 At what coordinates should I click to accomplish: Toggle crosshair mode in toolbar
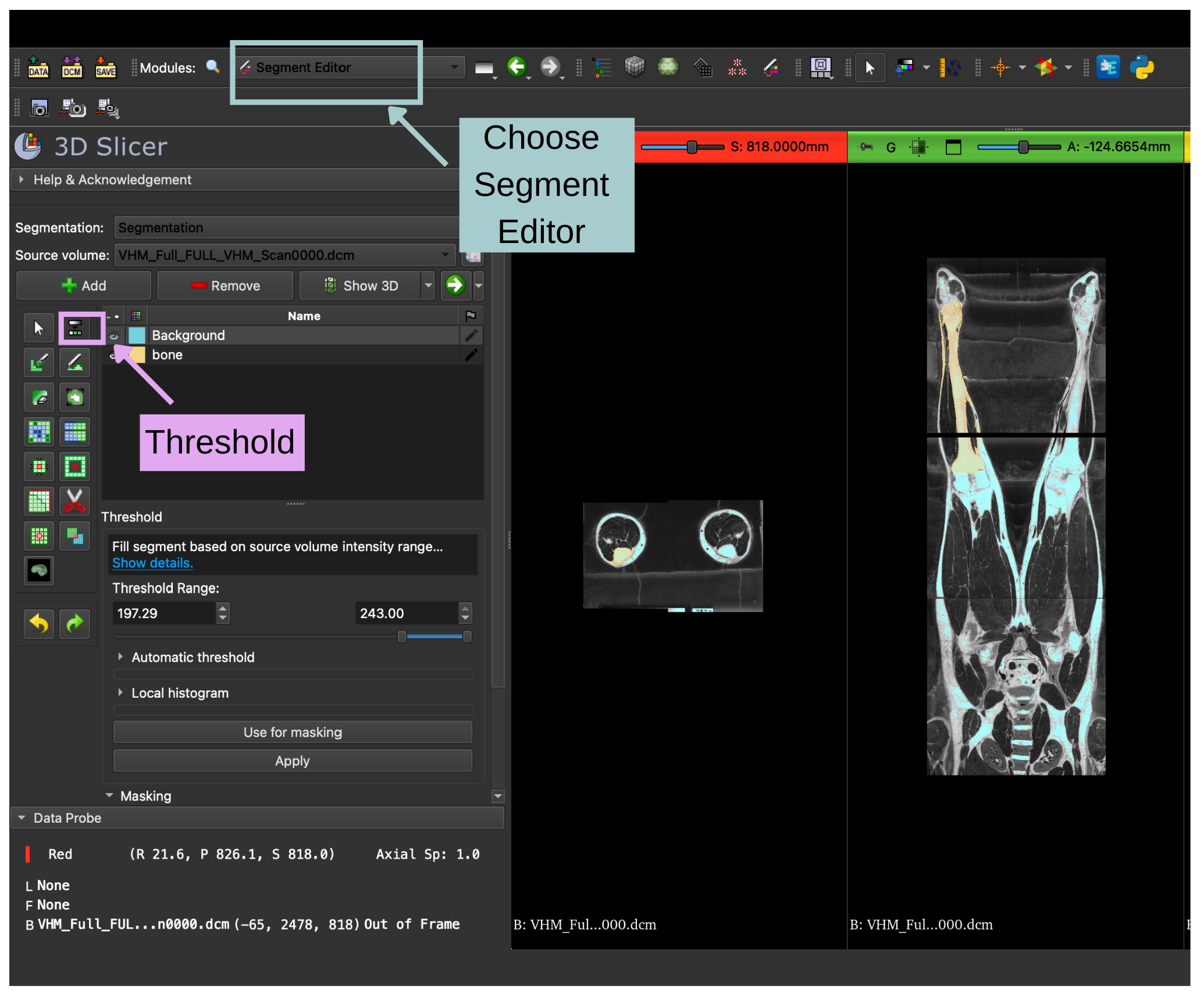[1000, 67]
